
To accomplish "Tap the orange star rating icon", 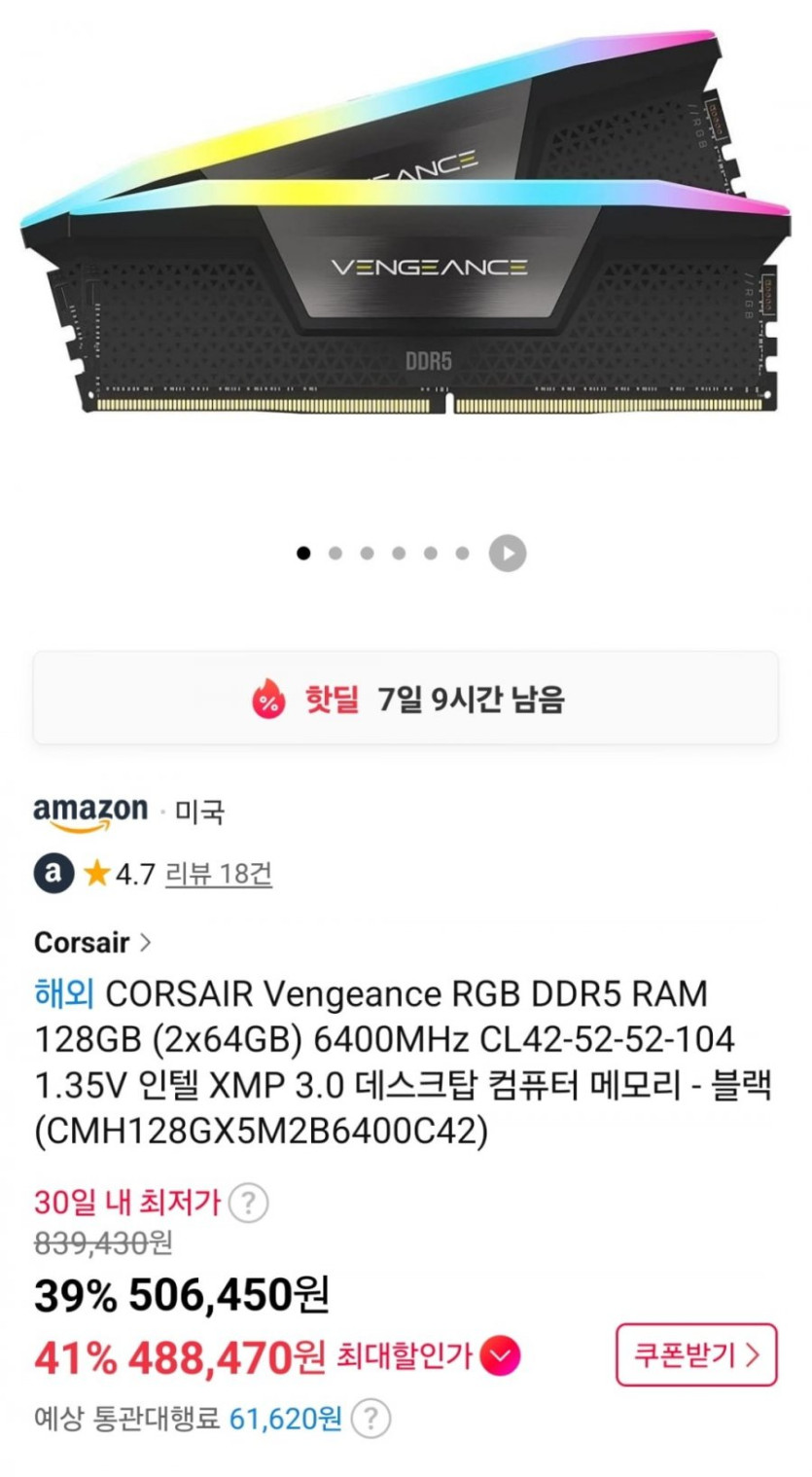I will (x=95, y=874).
